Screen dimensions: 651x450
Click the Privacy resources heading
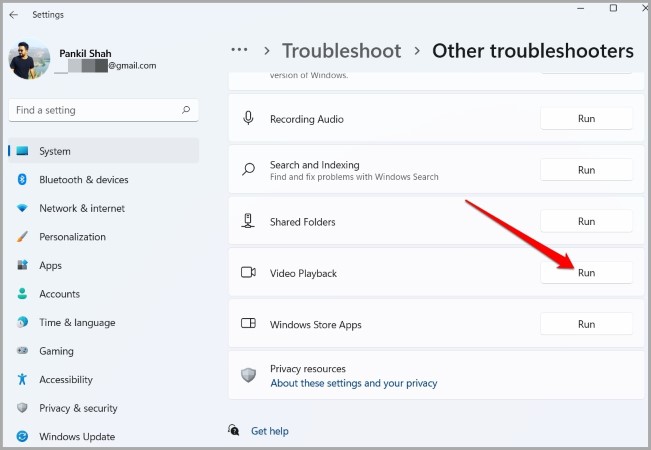coord(308,369)
